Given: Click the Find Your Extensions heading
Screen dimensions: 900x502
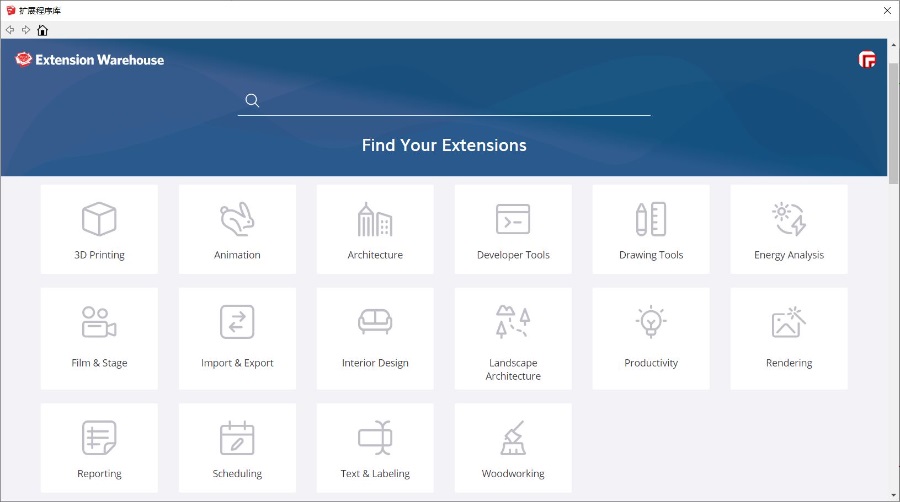Looking at the screenshot, I should 444,145.
